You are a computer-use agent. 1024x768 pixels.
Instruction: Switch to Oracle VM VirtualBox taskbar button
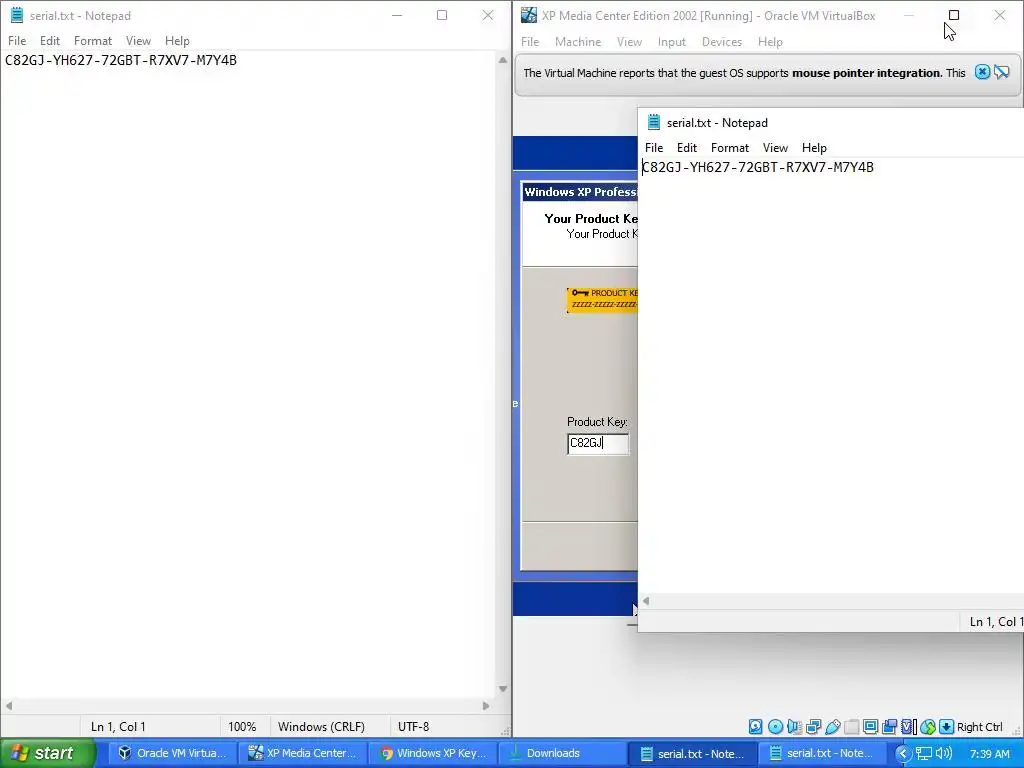(x=172, y=754)
